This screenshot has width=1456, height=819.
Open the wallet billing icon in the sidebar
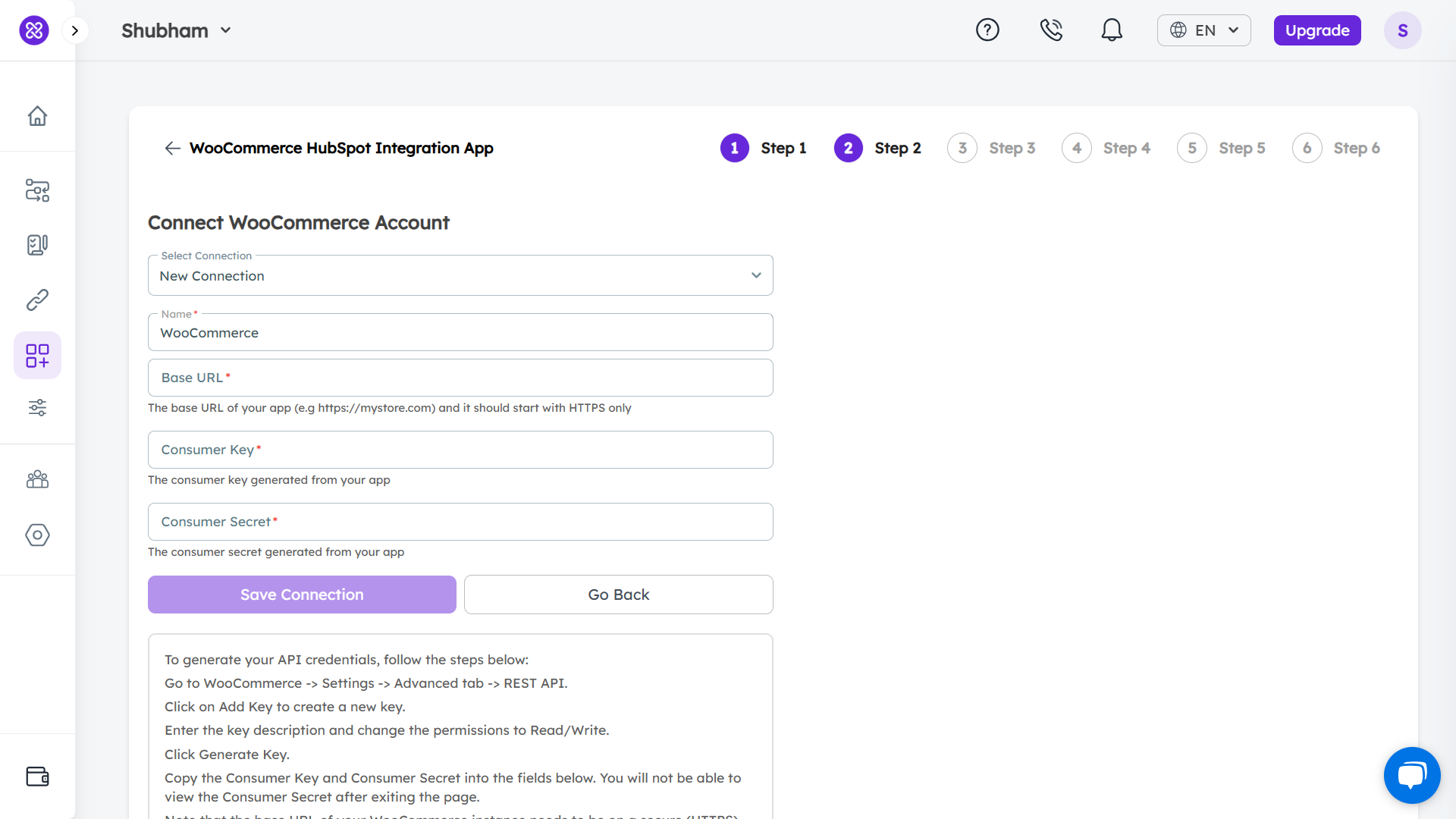click(37, 777)
